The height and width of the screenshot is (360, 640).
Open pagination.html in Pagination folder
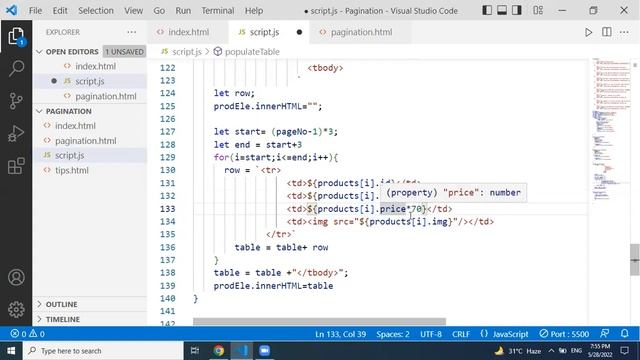pyautogui.click(x=90, y=141)
